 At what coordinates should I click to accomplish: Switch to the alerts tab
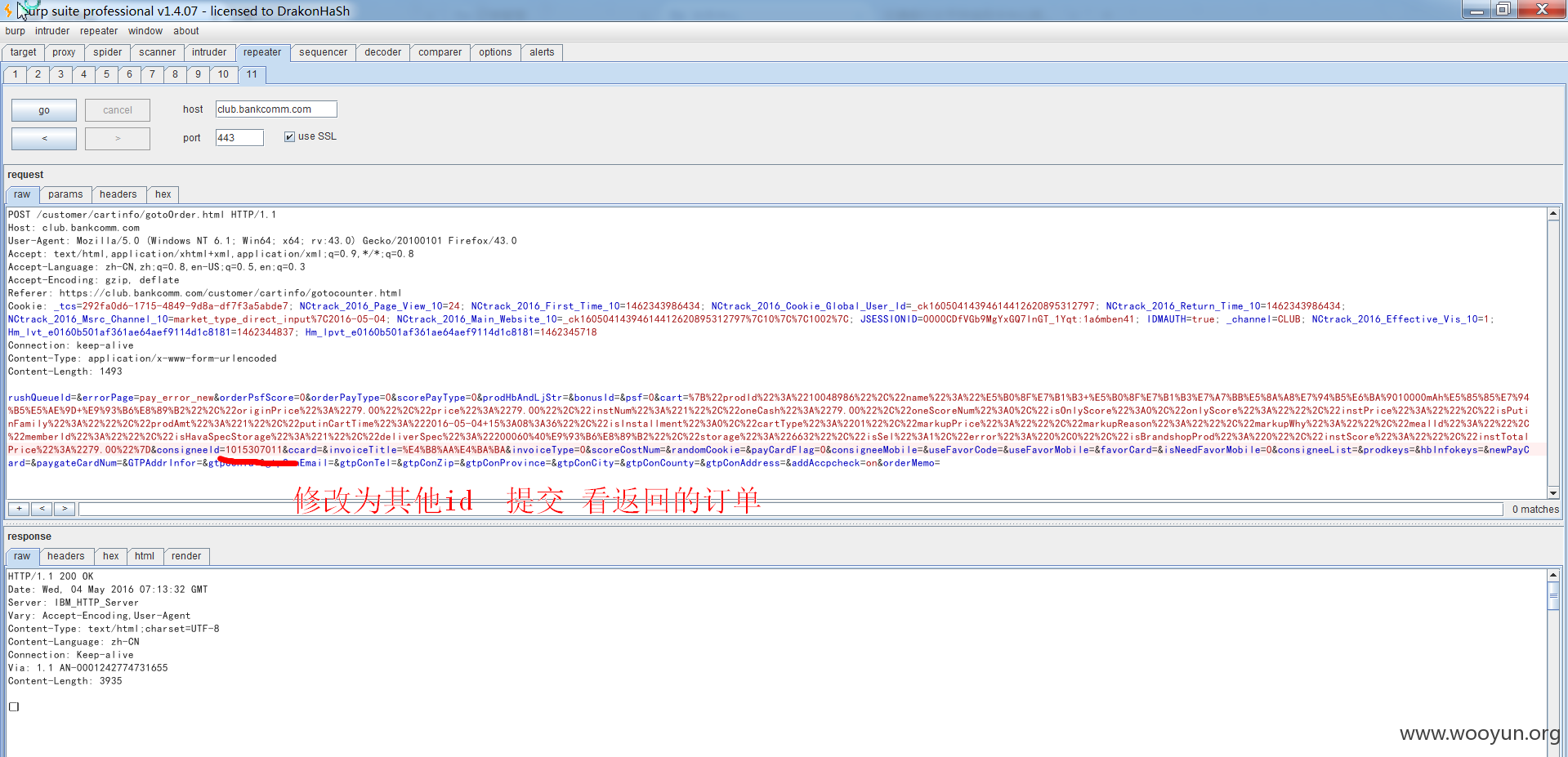[x=542, y=52]
